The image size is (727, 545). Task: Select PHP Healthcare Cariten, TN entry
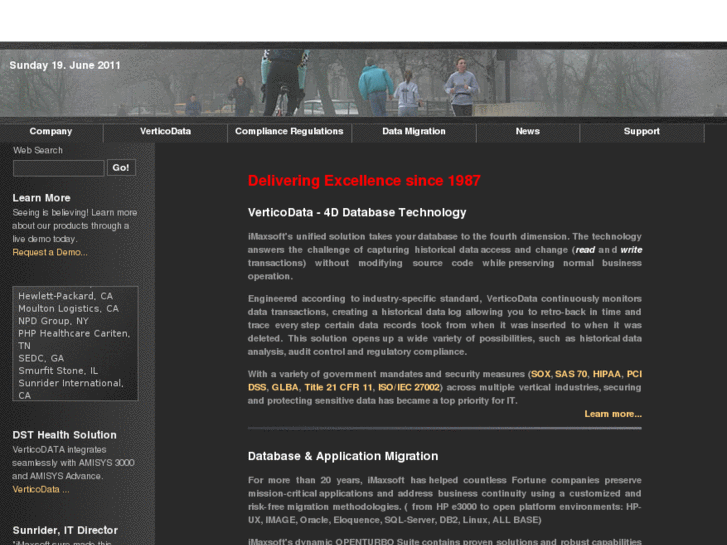(x=74, y=340)
